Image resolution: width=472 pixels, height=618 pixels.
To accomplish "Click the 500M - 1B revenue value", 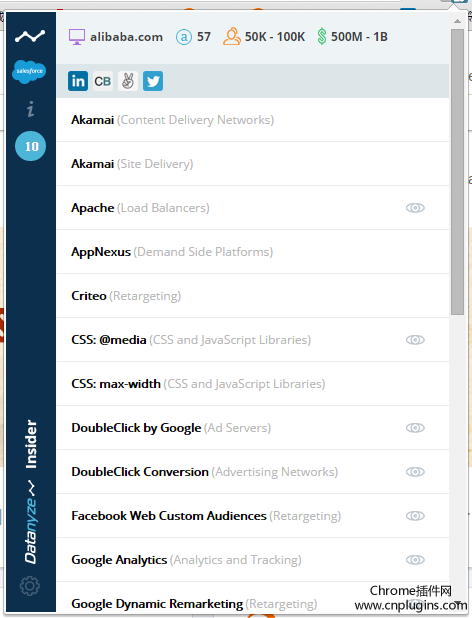I will point(359,37).
